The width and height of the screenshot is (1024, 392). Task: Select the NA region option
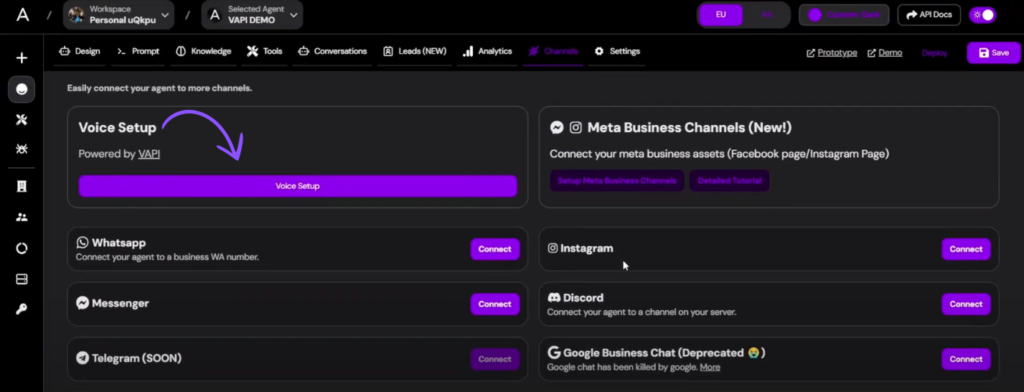point(766,14)
